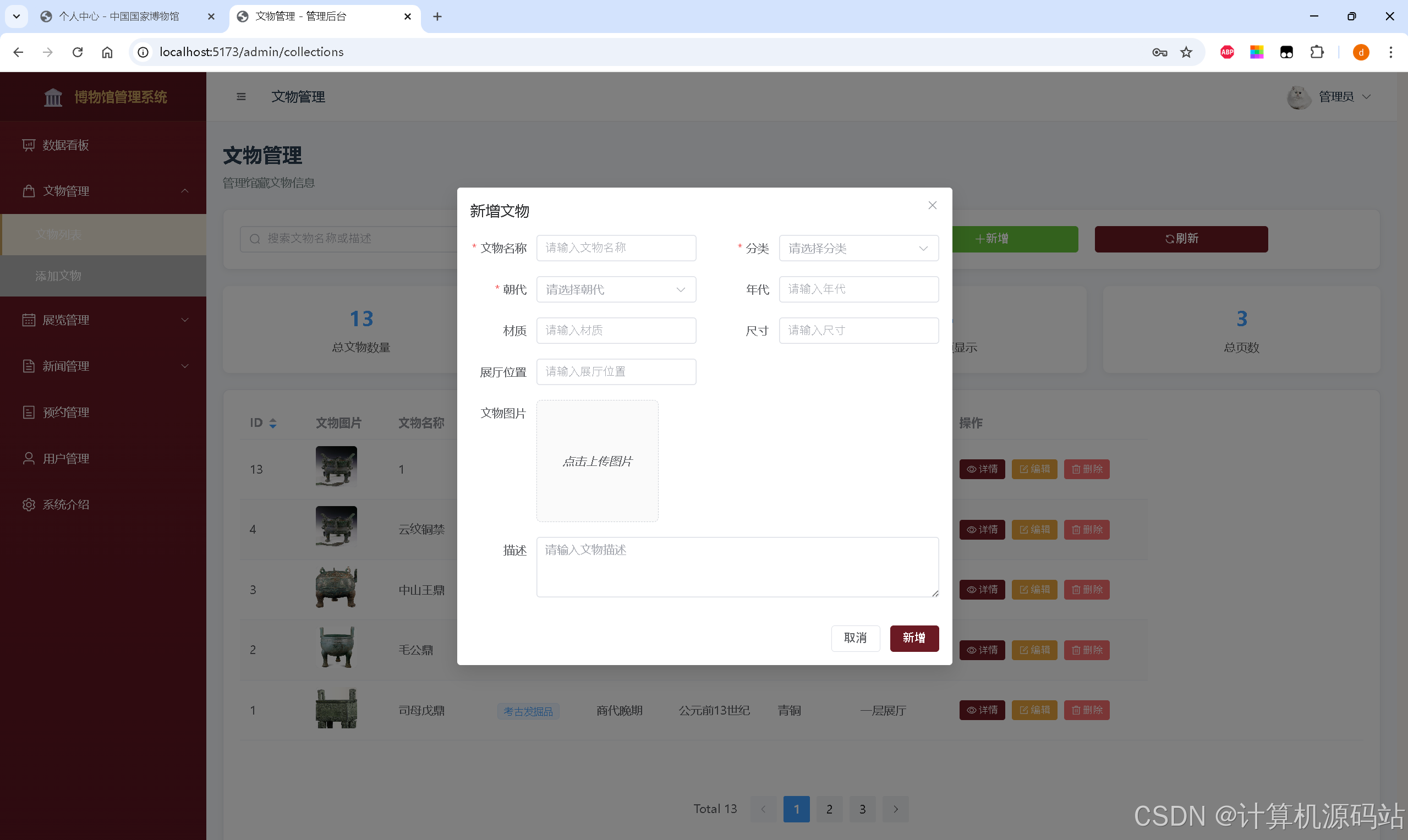Open 新闻管理 via its document sidebar icon
Screen dimensions: 1408x840
(x=29, y=366)
